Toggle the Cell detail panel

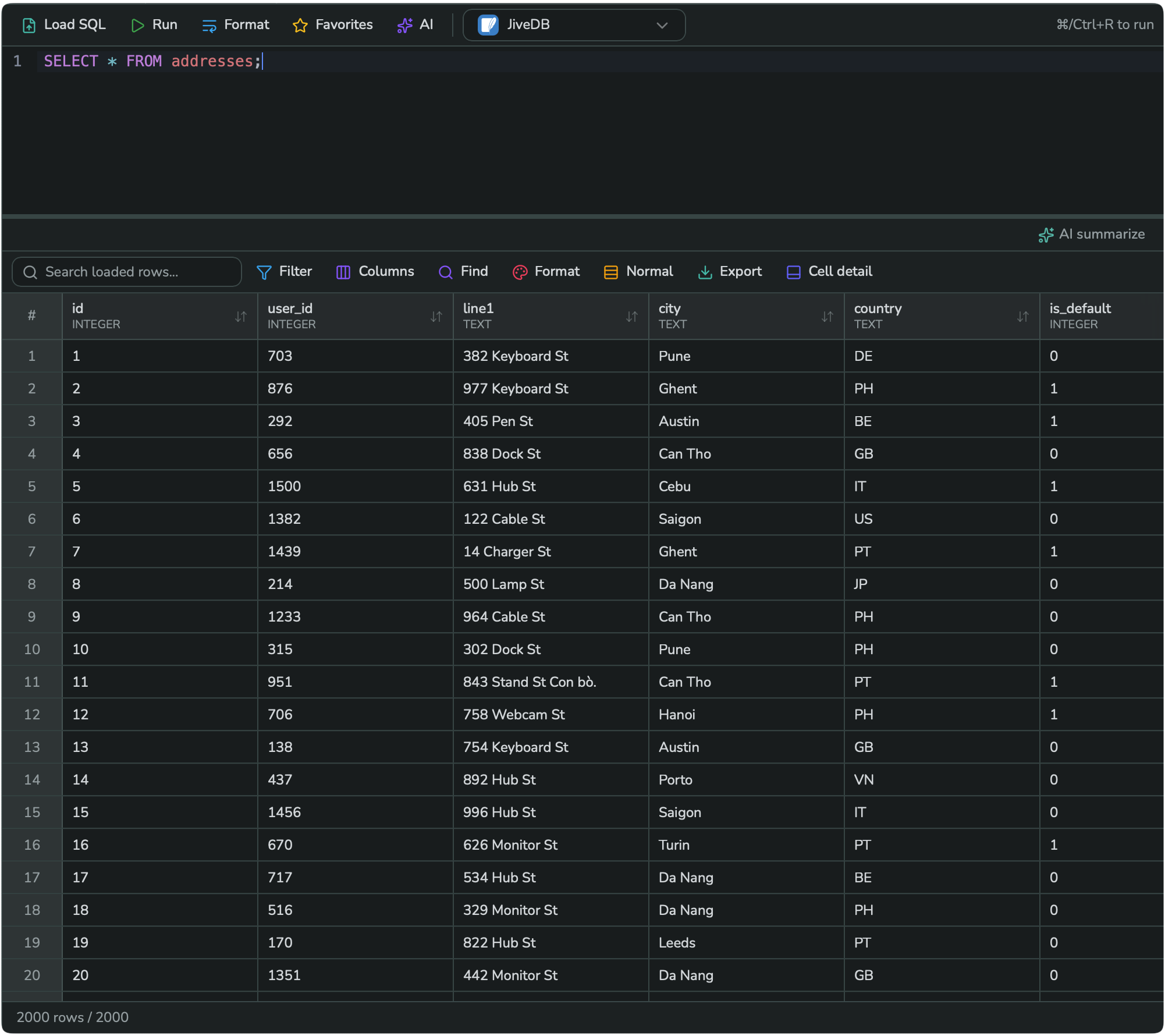coord(830,272)
